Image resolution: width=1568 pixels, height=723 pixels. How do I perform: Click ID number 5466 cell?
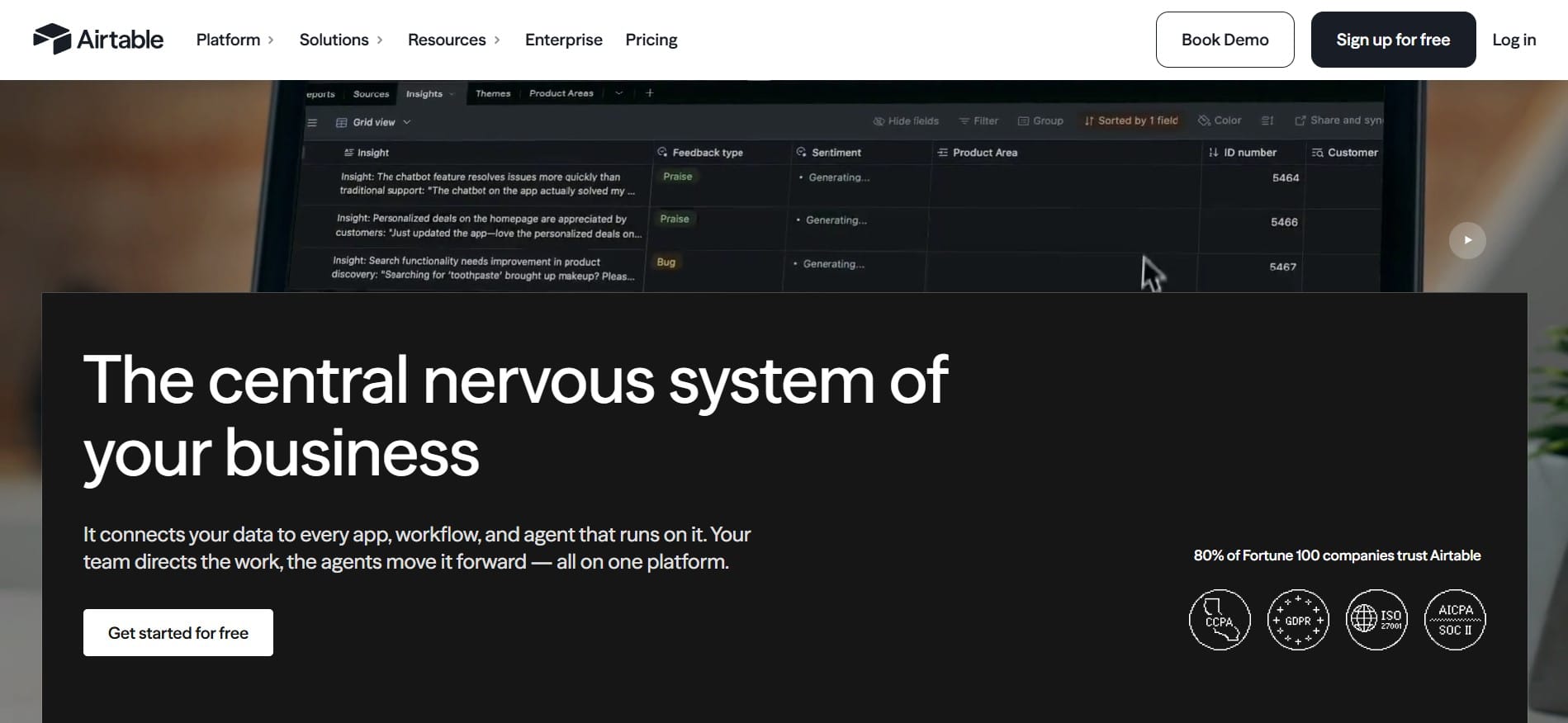tap(1284, 223)
